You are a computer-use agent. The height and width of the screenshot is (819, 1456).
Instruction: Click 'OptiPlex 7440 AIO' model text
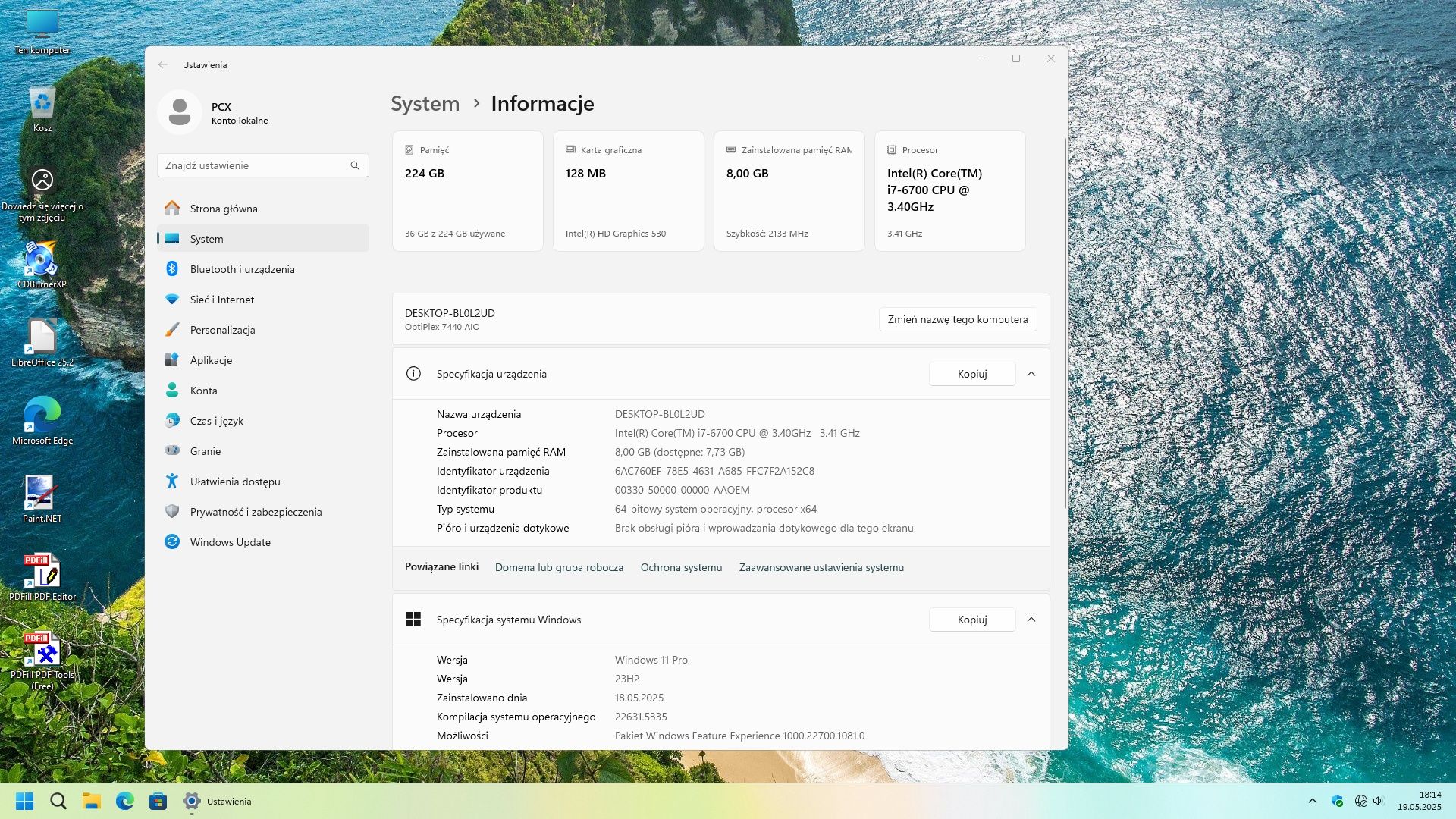442,328
